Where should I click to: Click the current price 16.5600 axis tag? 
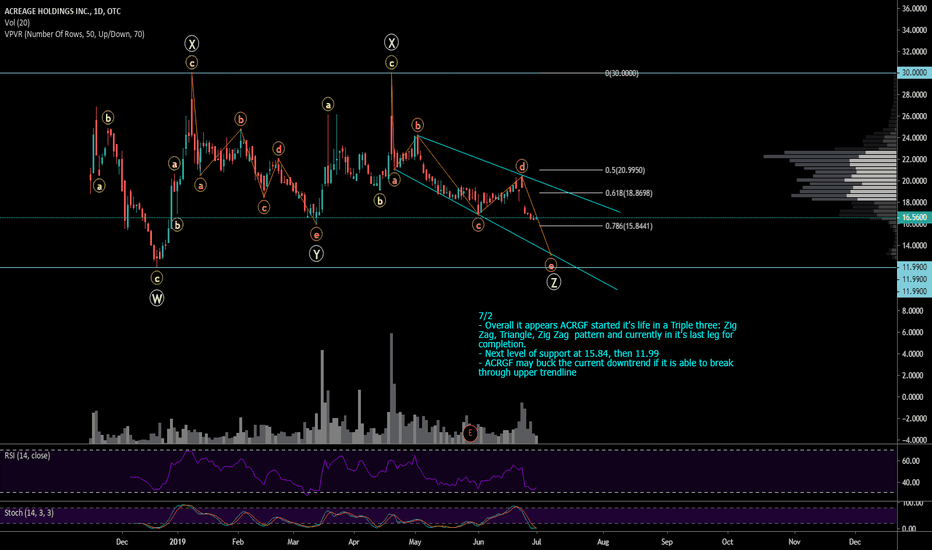click(914, 218)
